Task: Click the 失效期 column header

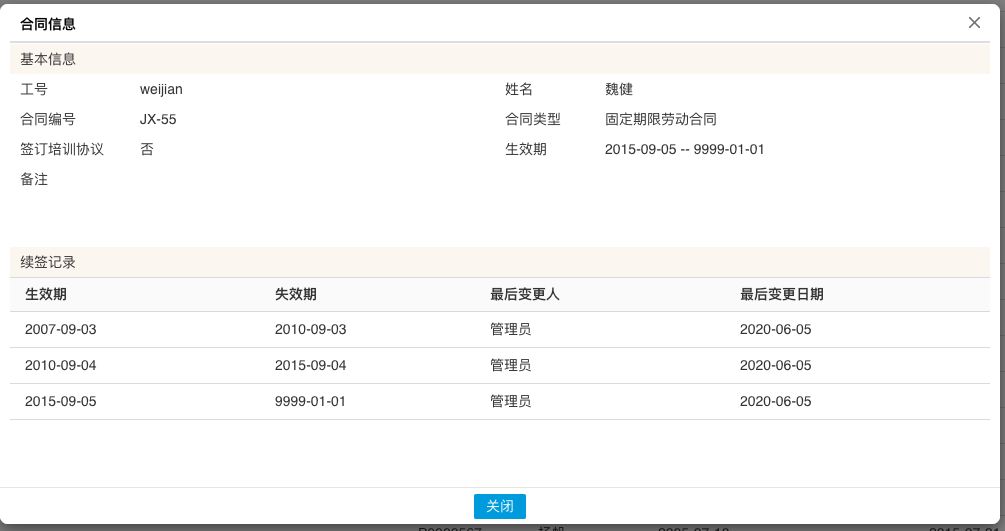Action: click(296, 294)
